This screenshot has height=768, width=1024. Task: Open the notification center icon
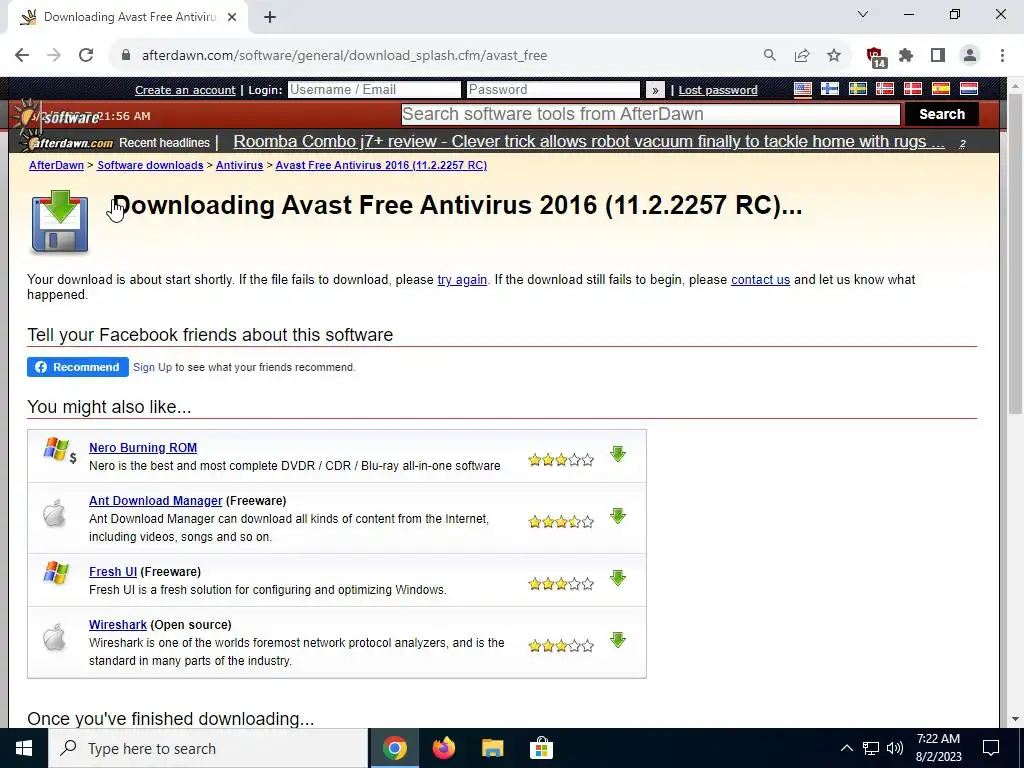[991, 748]
